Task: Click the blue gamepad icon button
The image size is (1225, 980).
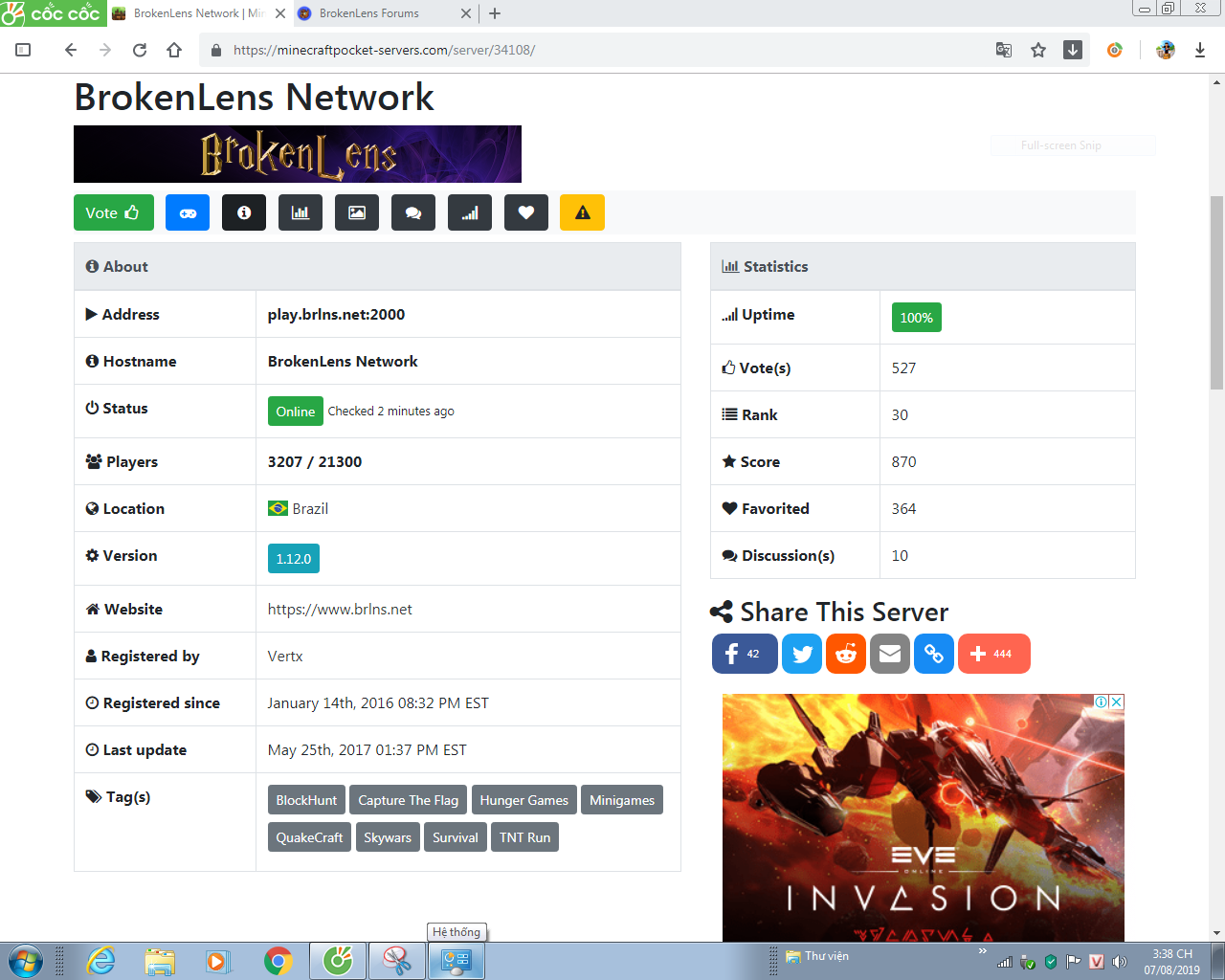Action: (x=188, y=212)
